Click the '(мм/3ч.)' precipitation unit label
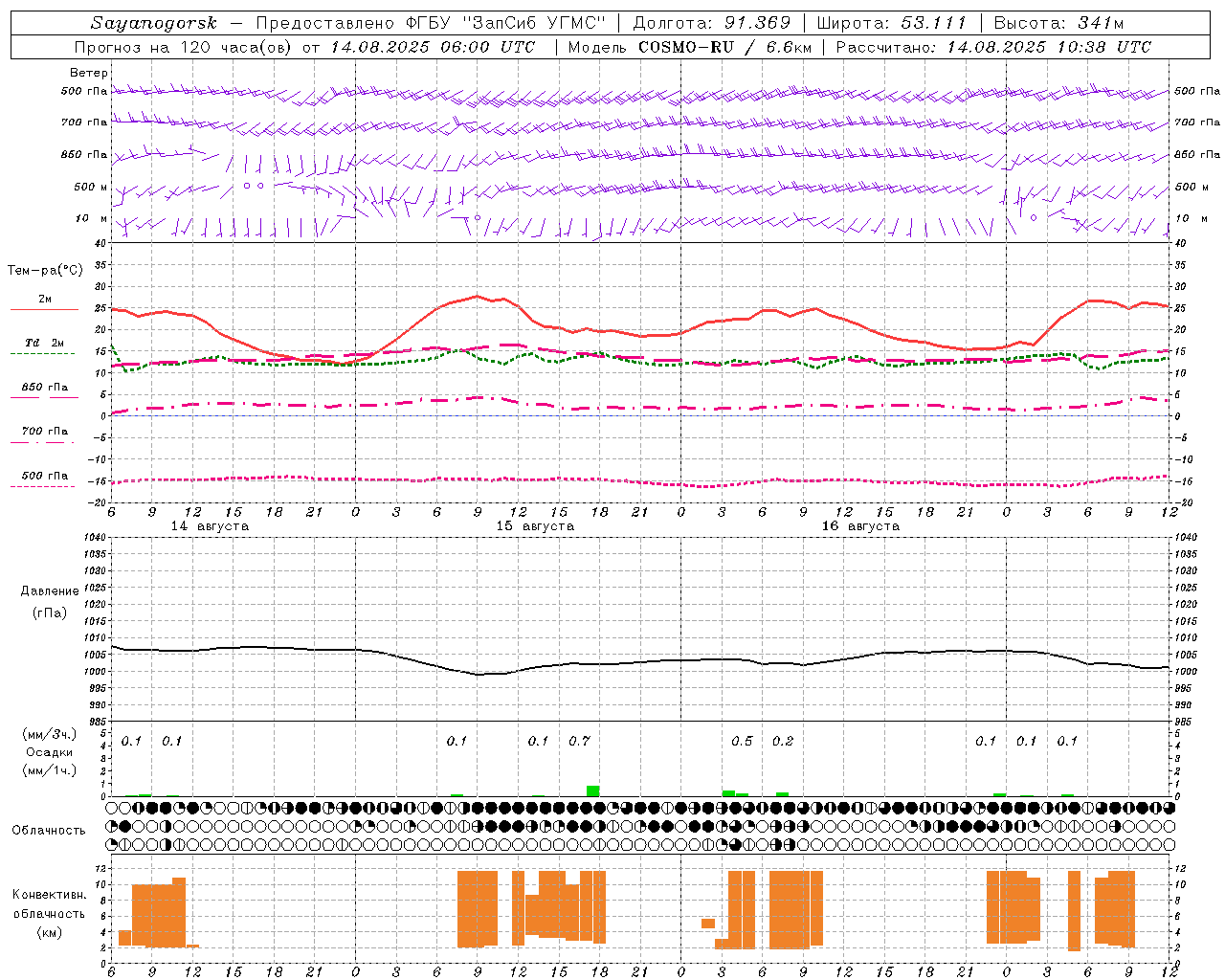The image size is (1225, 980). 50,734
